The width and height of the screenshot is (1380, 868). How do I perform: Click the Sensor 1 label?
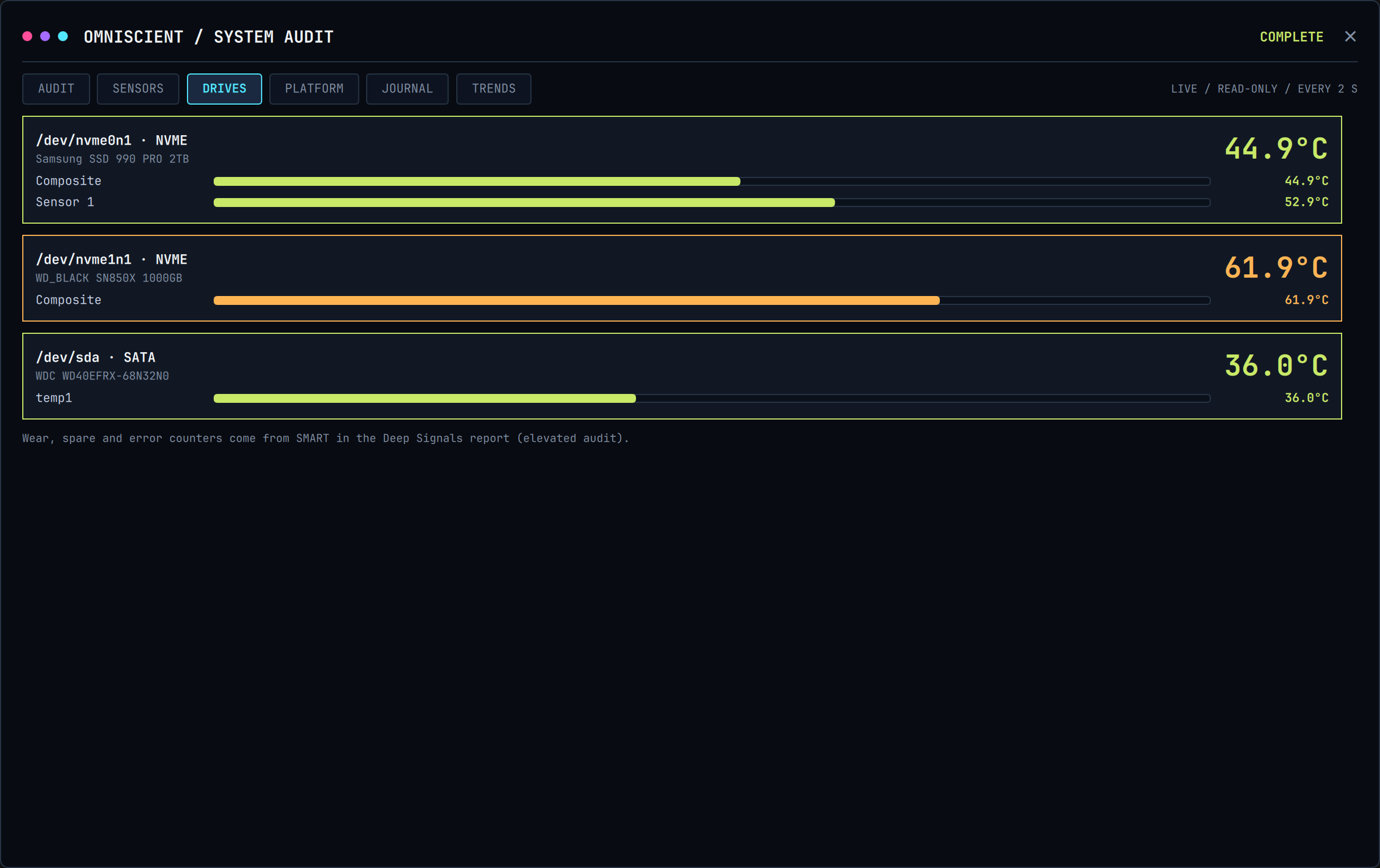pos(65,202)
